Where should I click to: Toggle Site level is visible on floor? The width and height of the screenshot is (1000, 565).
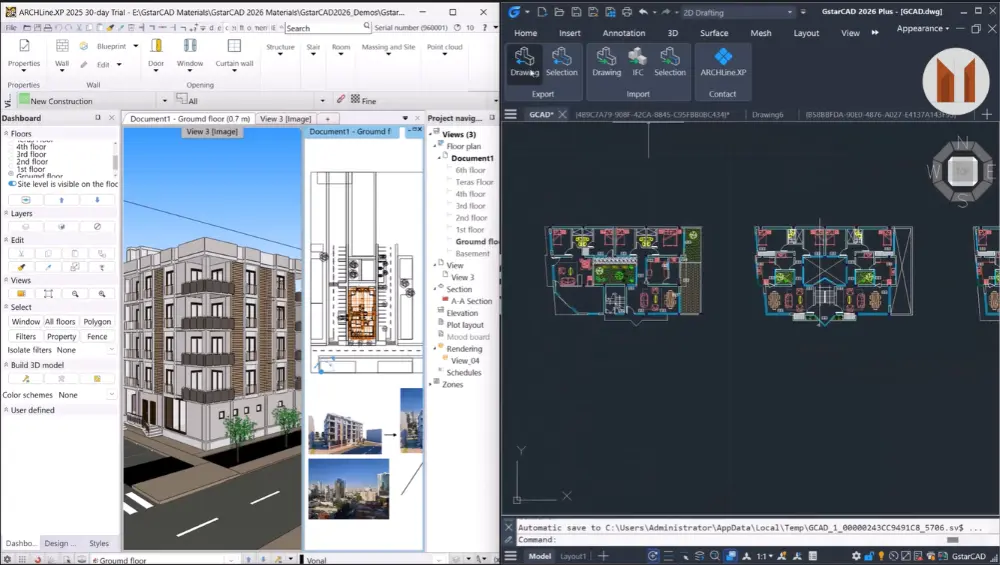click(12, 184)
